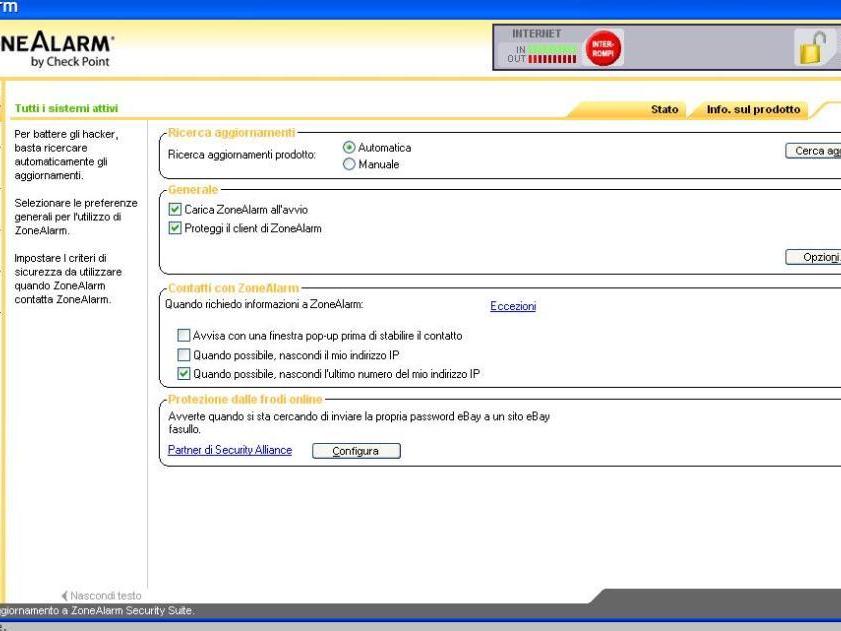Open the Info. sul prodotto tab
Image resolution: width=841 pixels, height=631 pixels.
click(753, 109)
